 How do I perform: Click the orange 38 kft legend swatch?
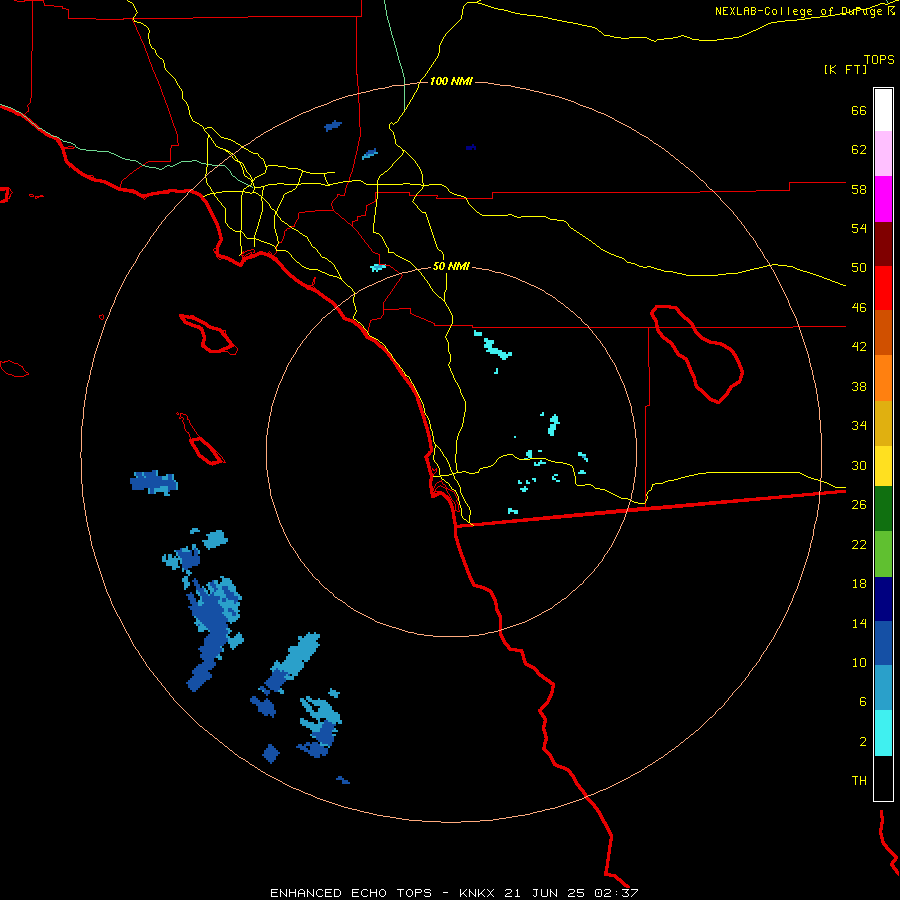pyautogui.click(x=883, y=378)
